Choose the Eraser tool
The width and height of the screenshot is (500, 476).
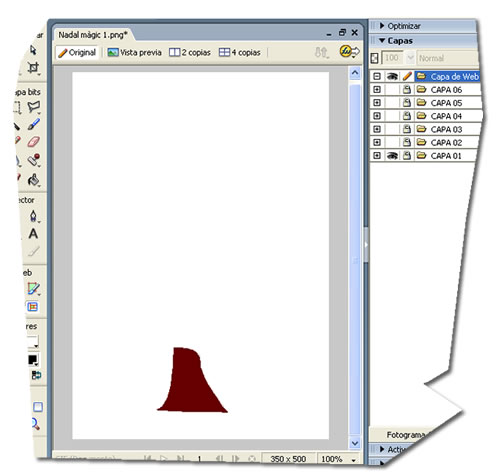tap(34, 141)
